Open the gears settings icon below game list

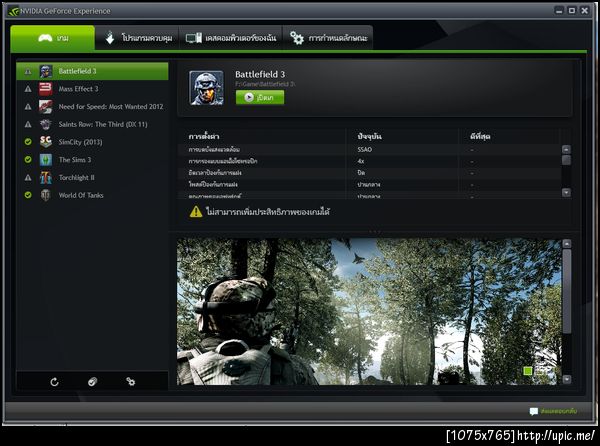[x=130, y=382]
